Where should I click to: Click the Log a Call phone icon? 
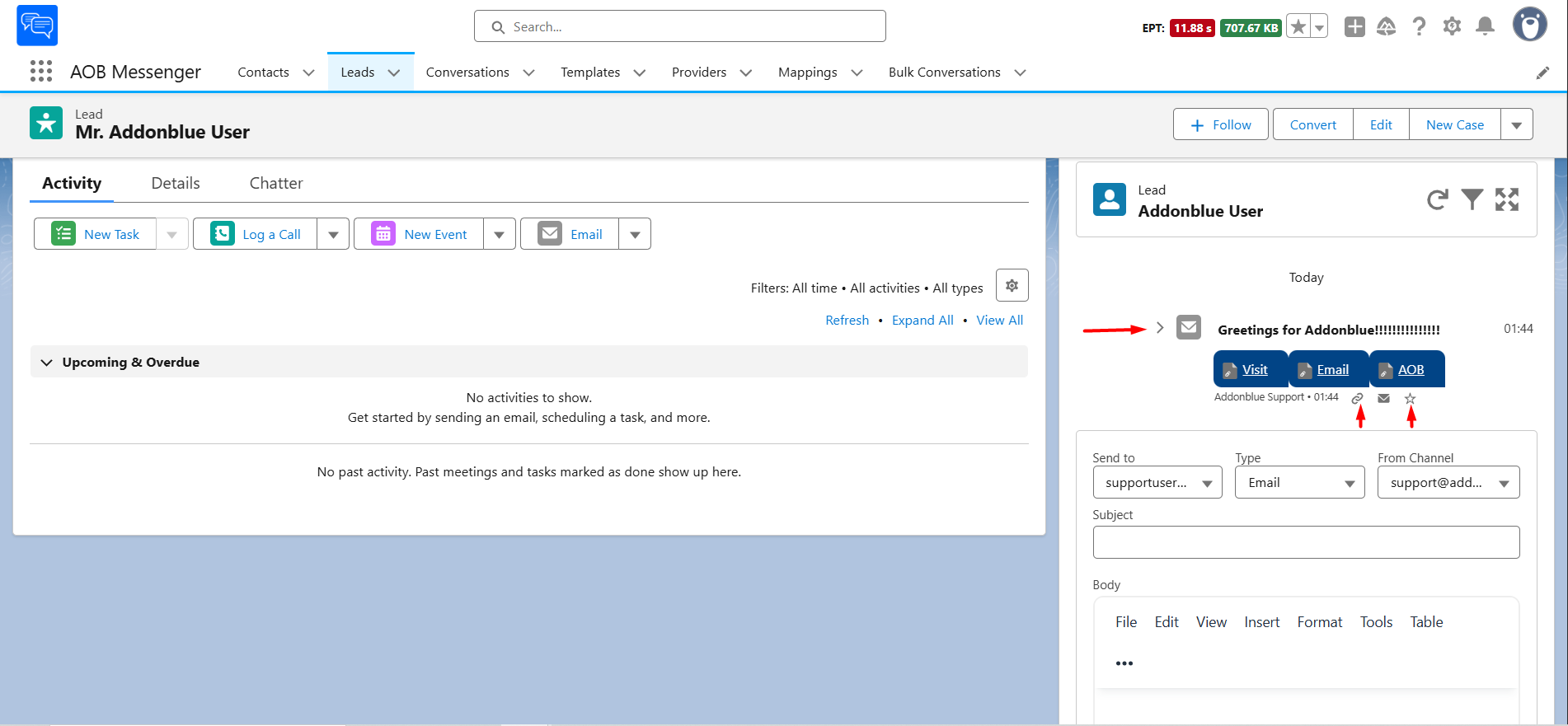pos(223,233)
